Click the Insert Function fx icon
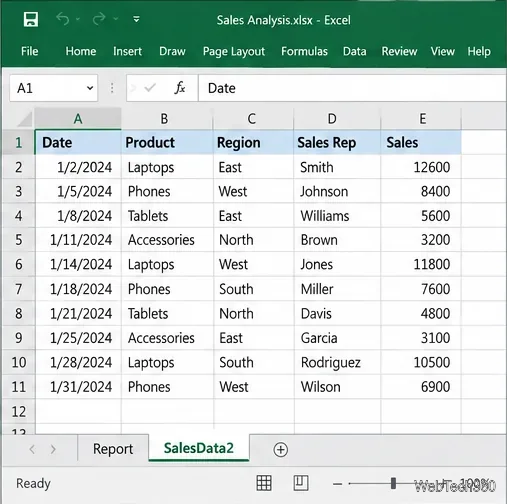The height and width of the screenshot is (504, 507). [x=180, y=88]
